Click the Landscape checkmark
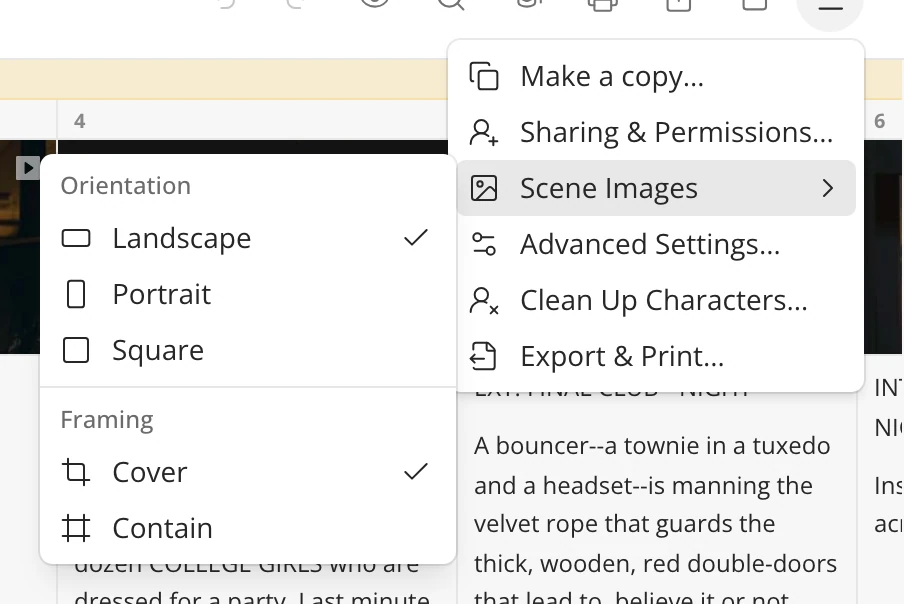 416,237
